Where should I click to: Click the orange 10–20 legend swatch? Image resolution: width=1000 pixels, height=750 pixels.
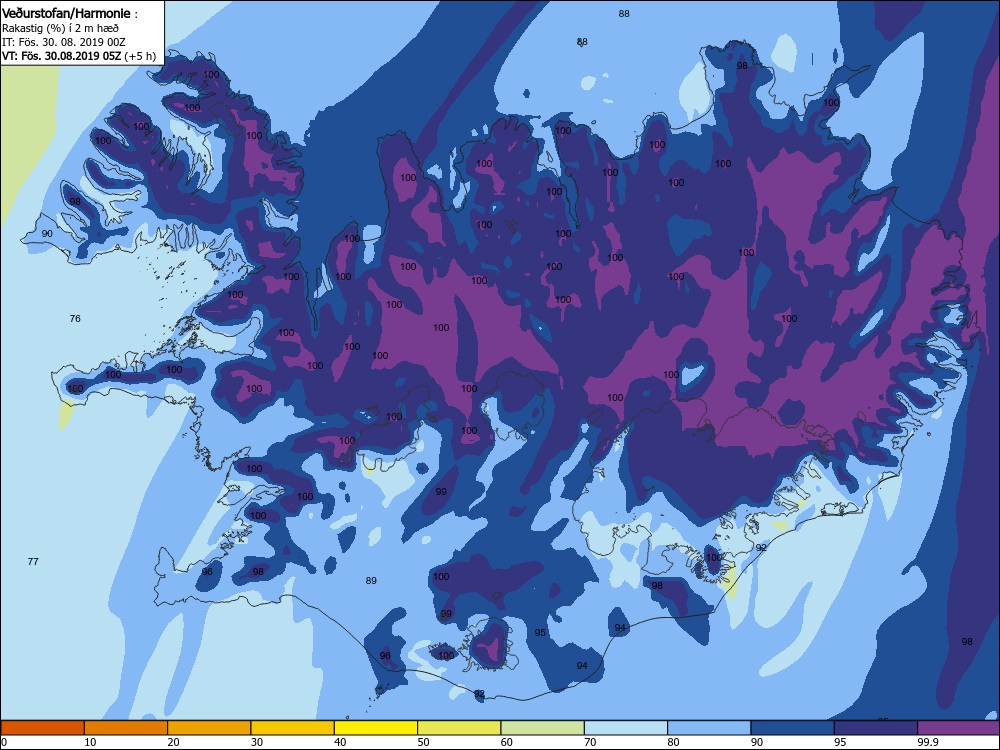coord(126,728)
